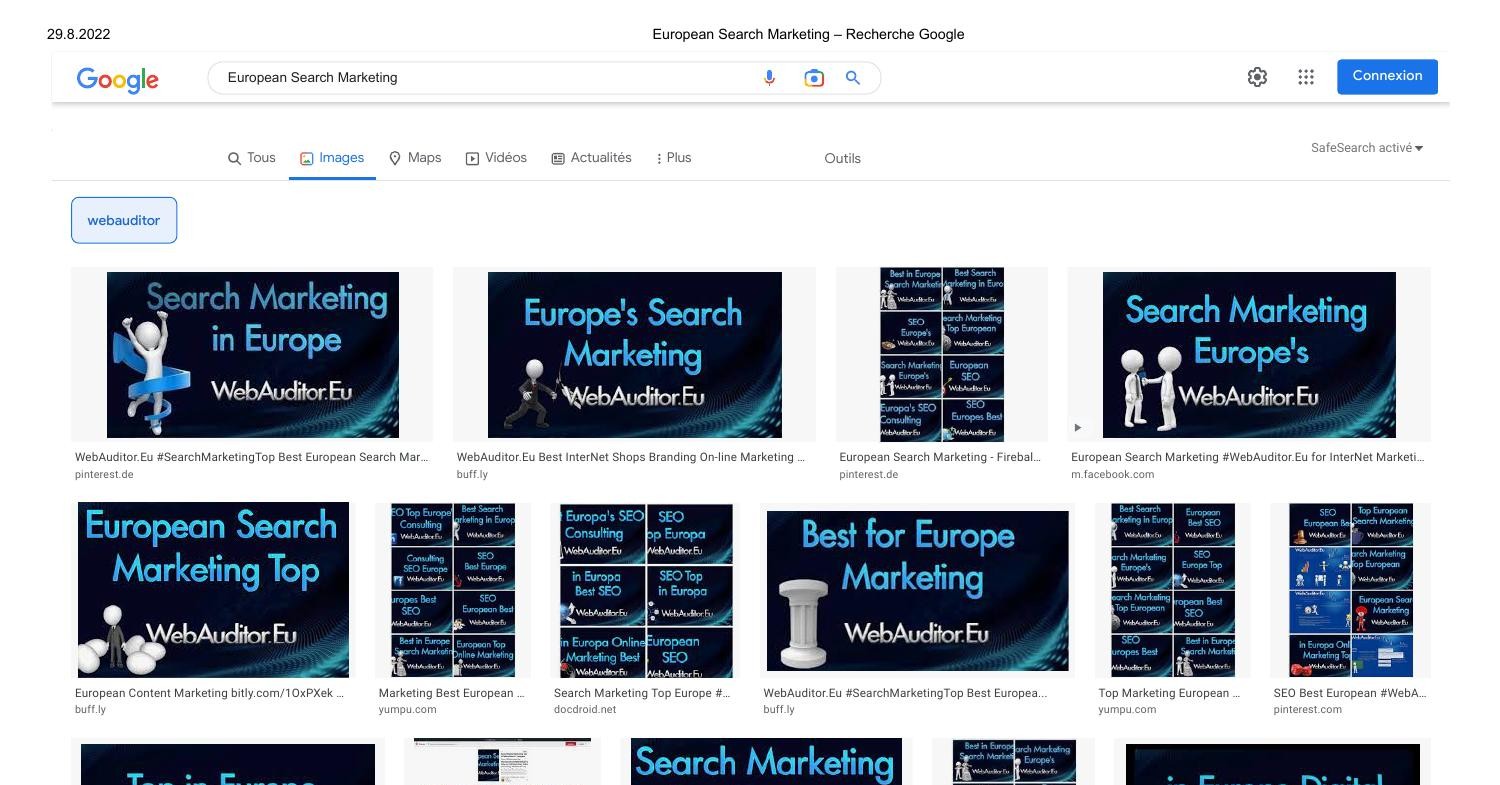Open the settings gear menu
This screenshot has height=785, width=1500.
(x=1257, y=76)
